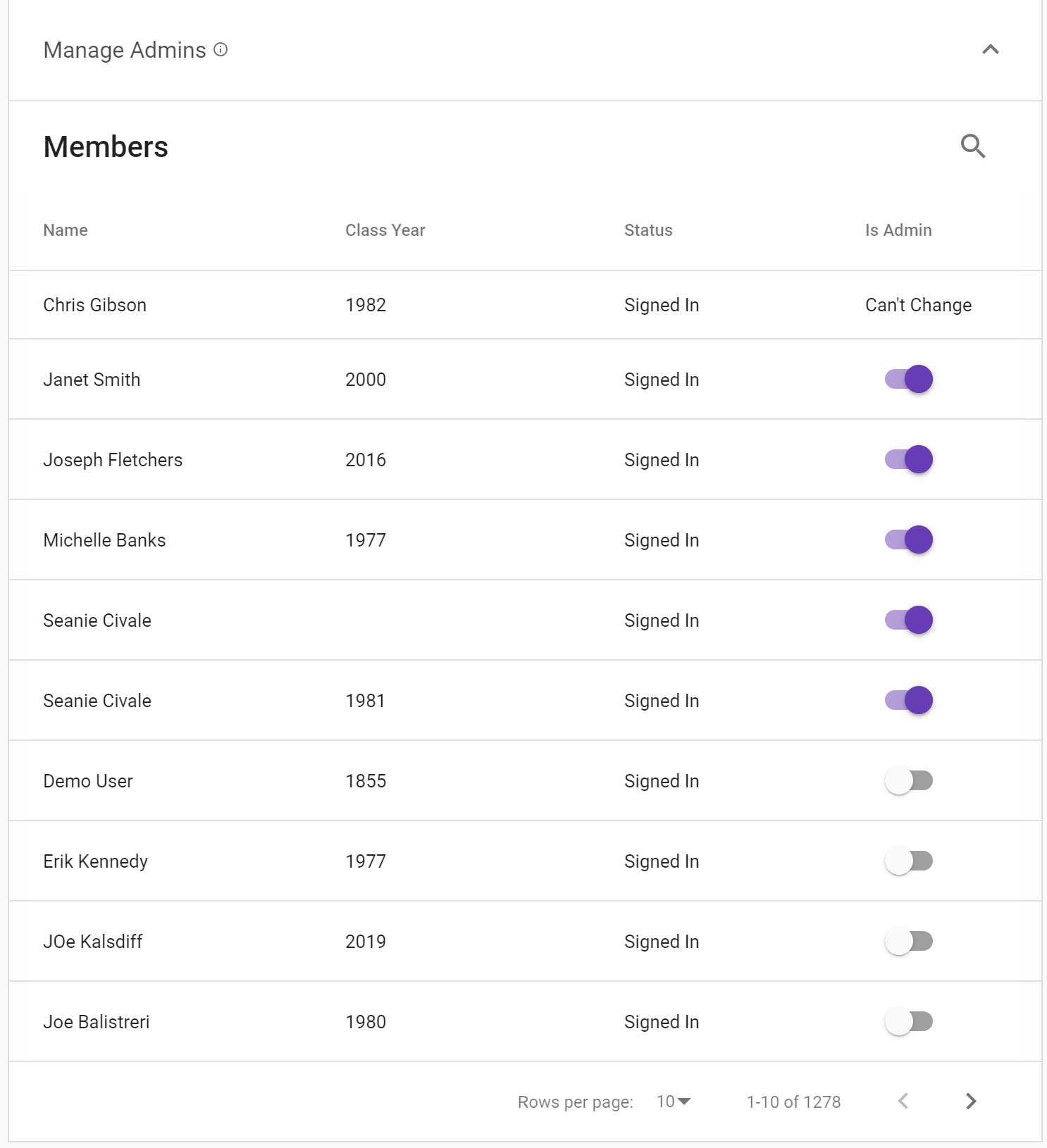The height and width of the screenshot is (1148, 1047).
Task: Disable admin for Seanie Civale 1981
Action: [x=909, y=700]
